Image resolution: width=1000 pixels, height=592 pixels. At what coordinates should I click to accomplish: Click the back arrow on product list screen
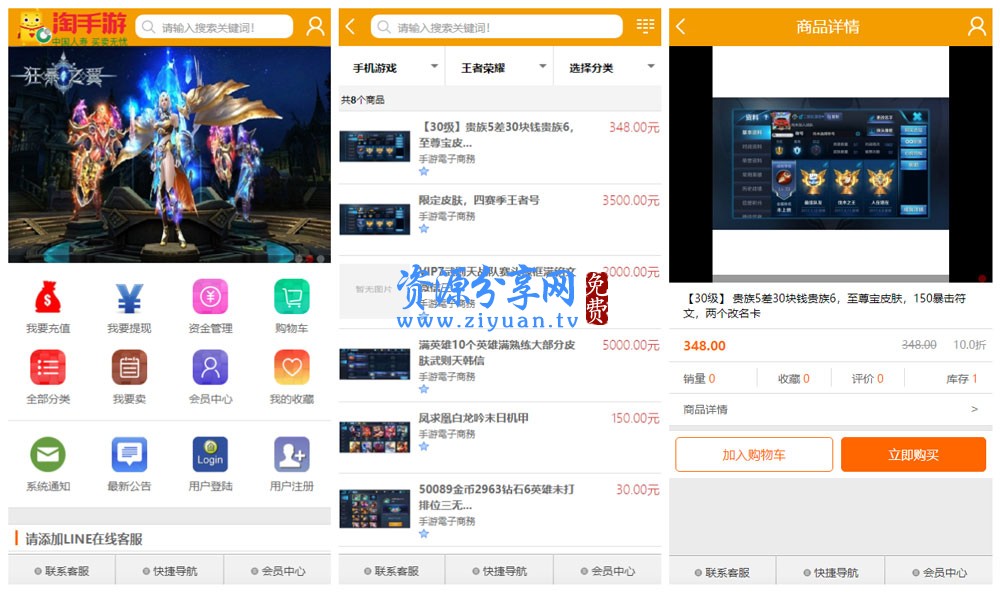point(349,26)
